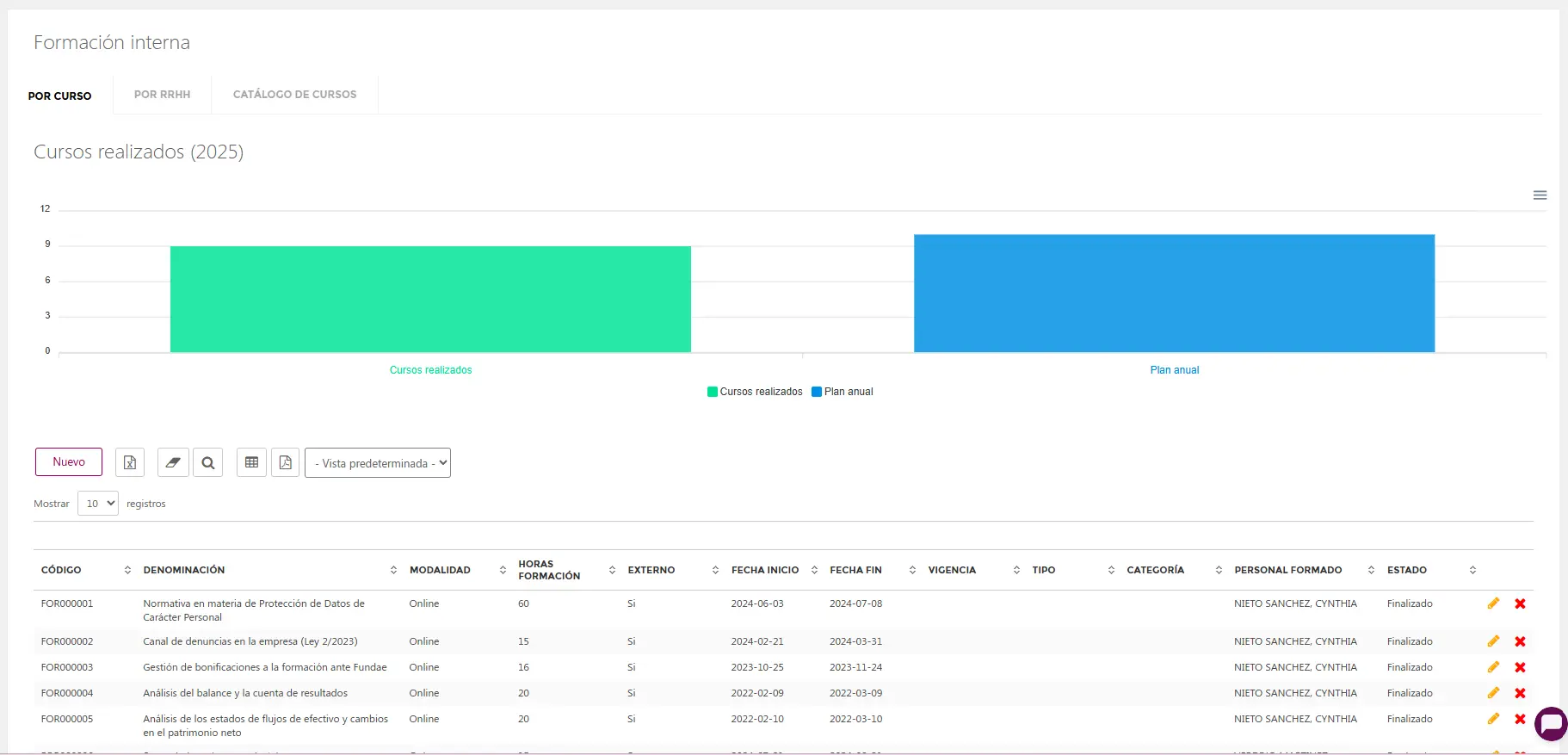Edit course FOR000004 with pencil icon

coord(1493,693)
